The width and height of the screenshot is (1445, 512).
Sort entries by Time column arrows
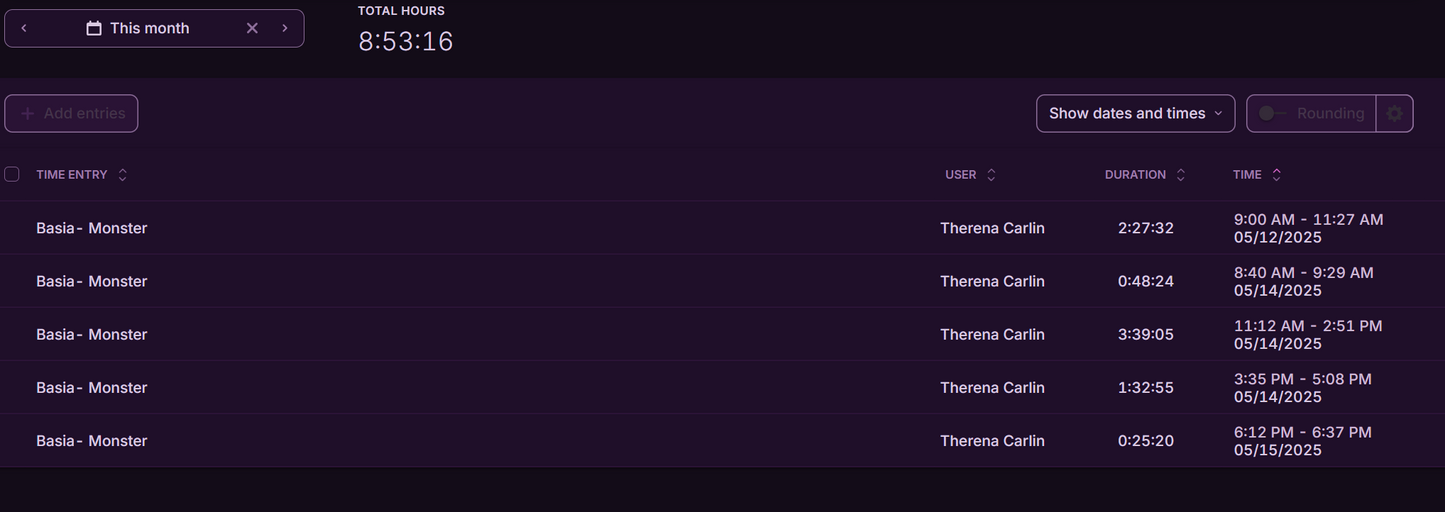tap(1276, 175)
